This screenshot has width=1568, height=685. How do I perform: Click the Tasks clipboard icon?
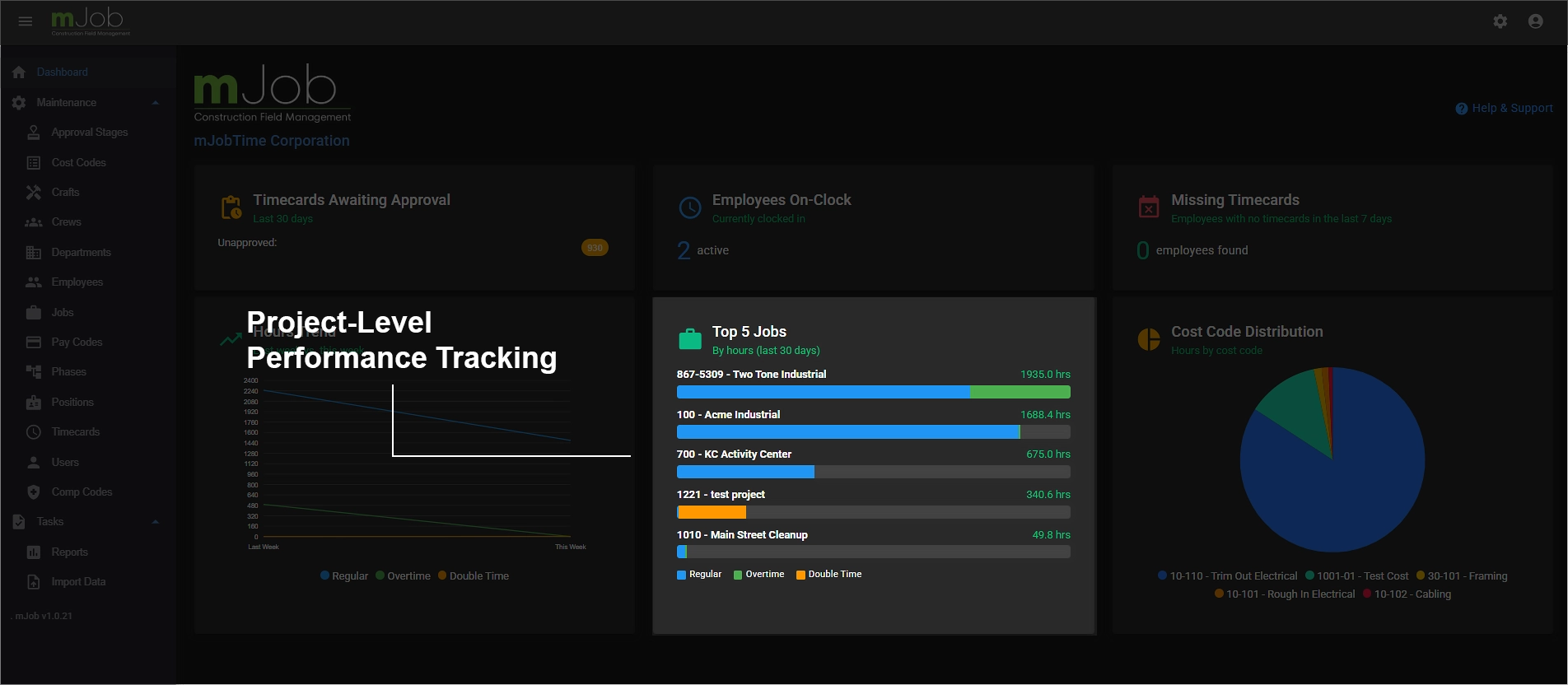[x=19, y=522]
